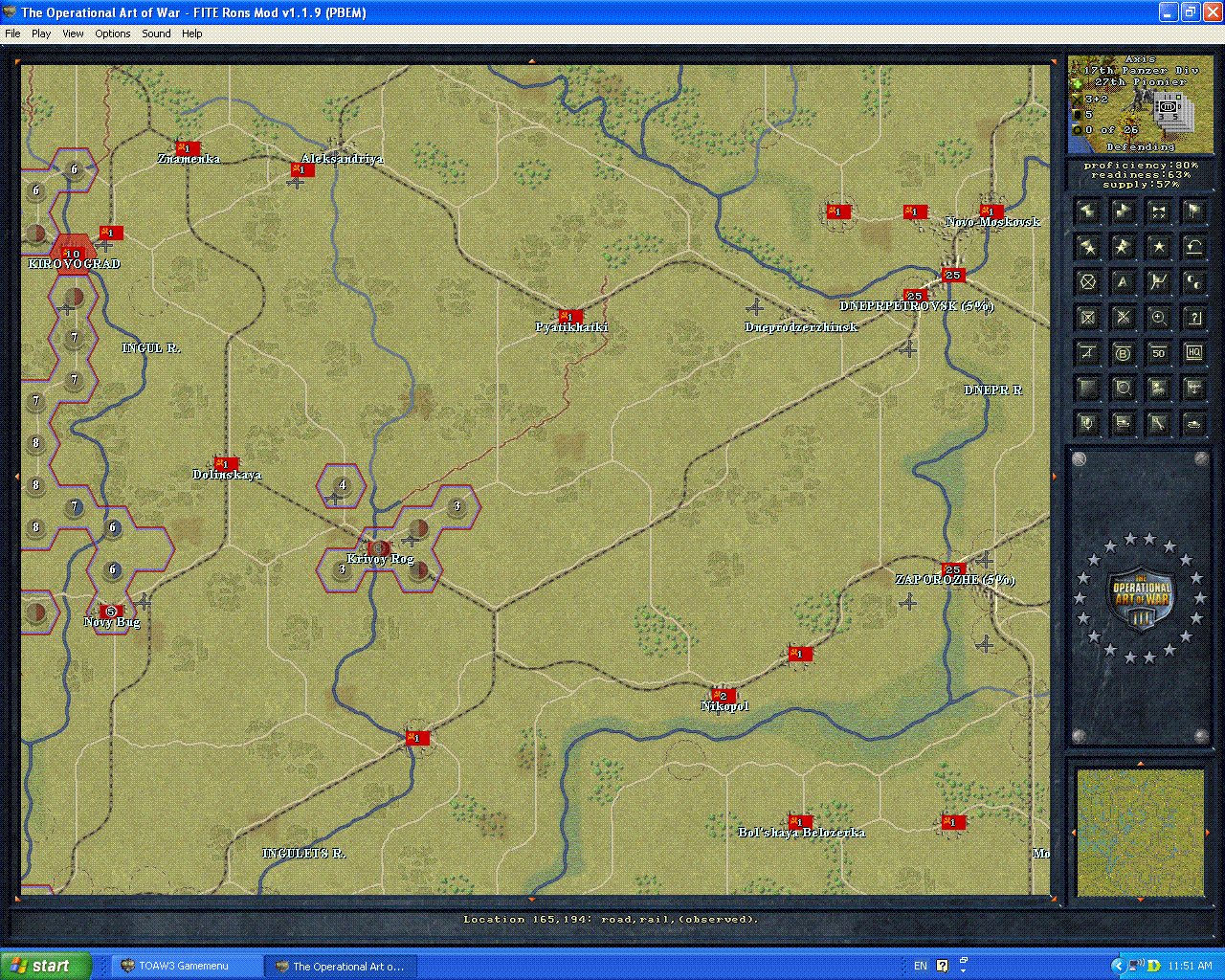Toggle the crossed-circle formation display icon
The height and width of the screenshot is (980, 1225).
point(1087,281)
